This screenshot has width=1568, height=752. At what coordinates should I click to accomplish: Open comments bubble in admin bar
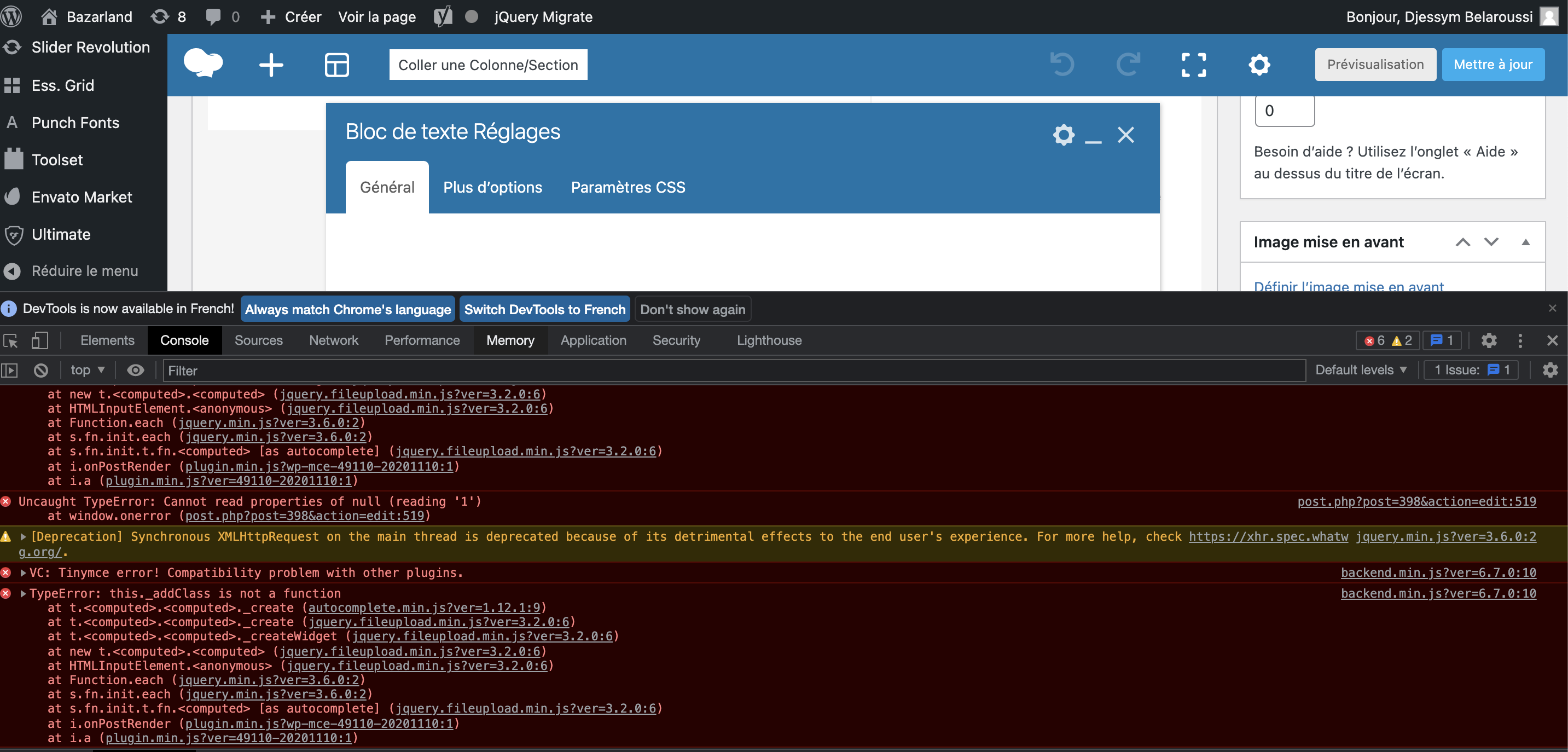[222, 16]
